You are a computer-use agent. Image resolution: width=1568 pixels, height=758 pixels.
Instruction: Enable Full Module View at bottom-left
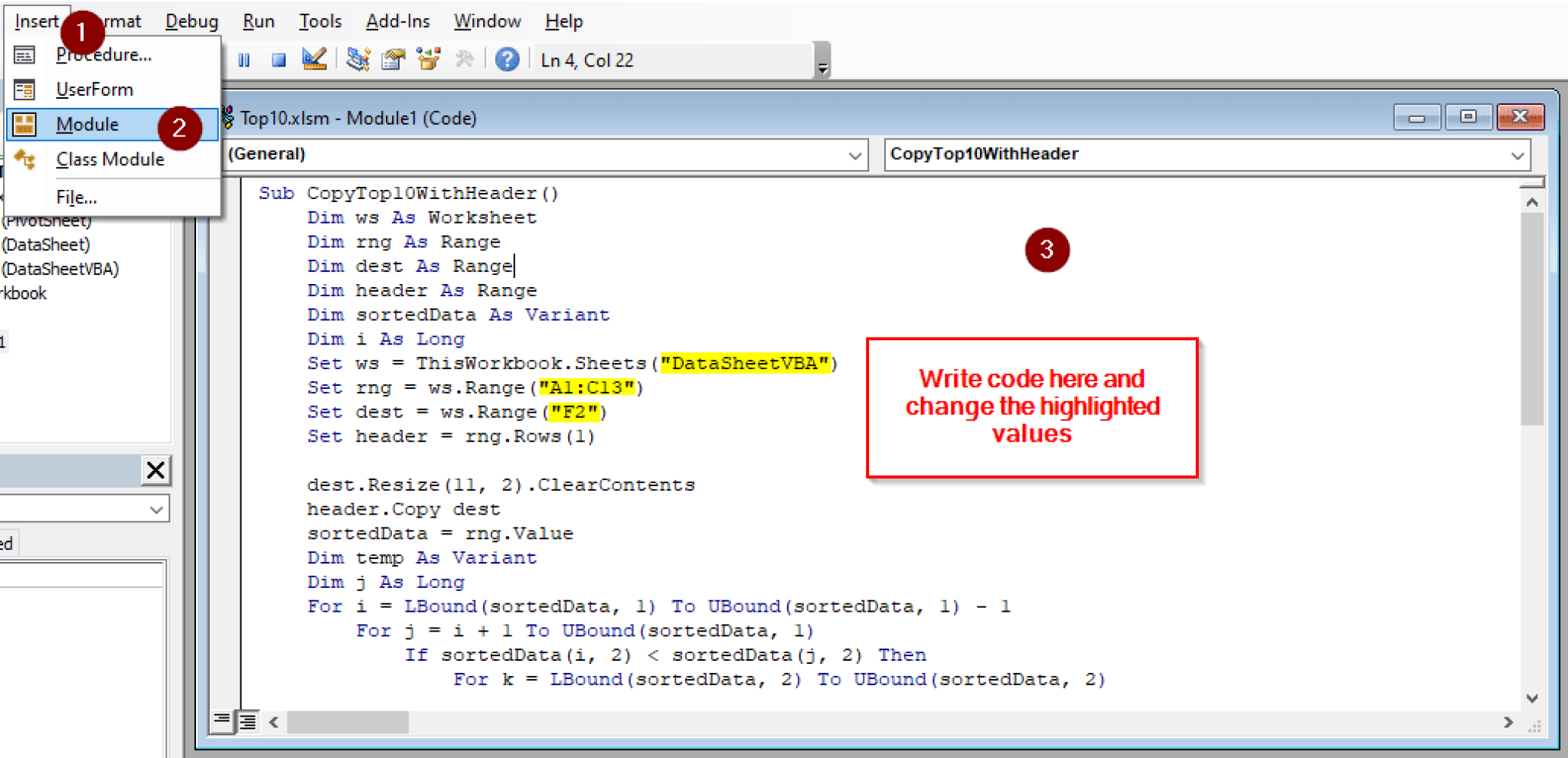coord(247,721)
